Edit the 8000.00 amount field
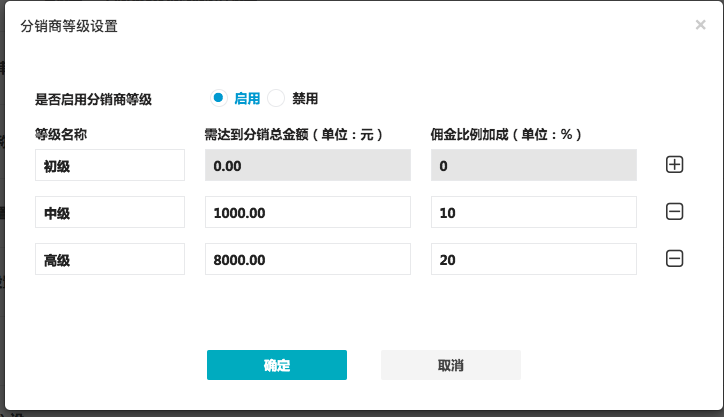 coord(308,259)
